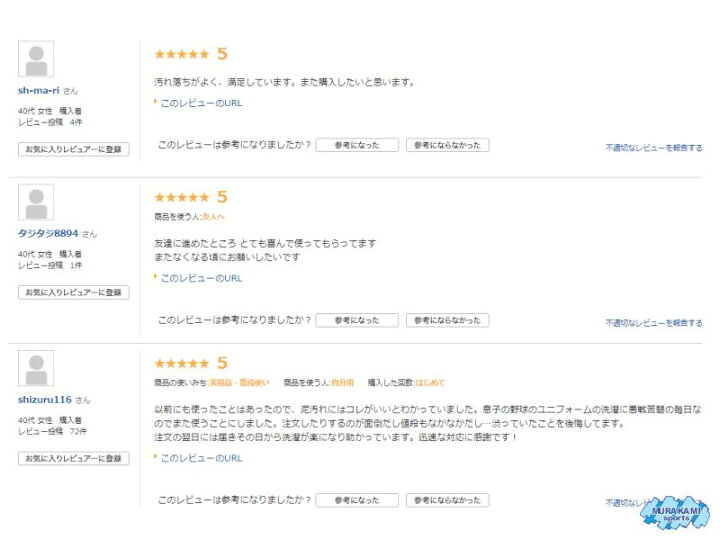
Task: Click タジタジ8894's avatar icon
Action: pos(36,202)
